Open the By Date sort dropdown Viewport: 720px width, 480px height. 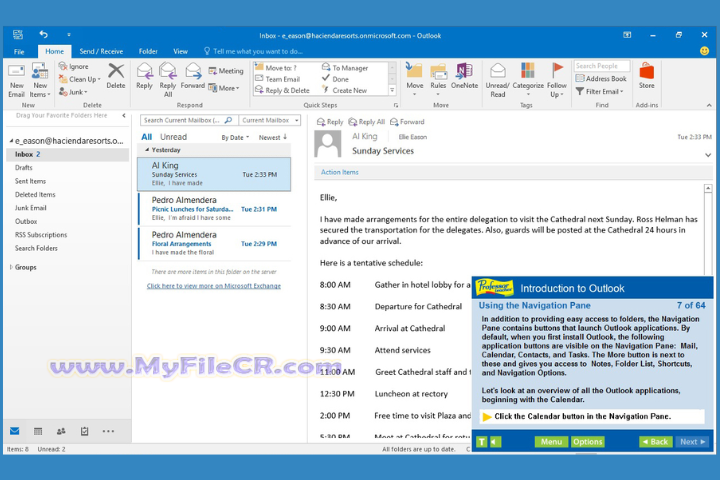(235, 137)
